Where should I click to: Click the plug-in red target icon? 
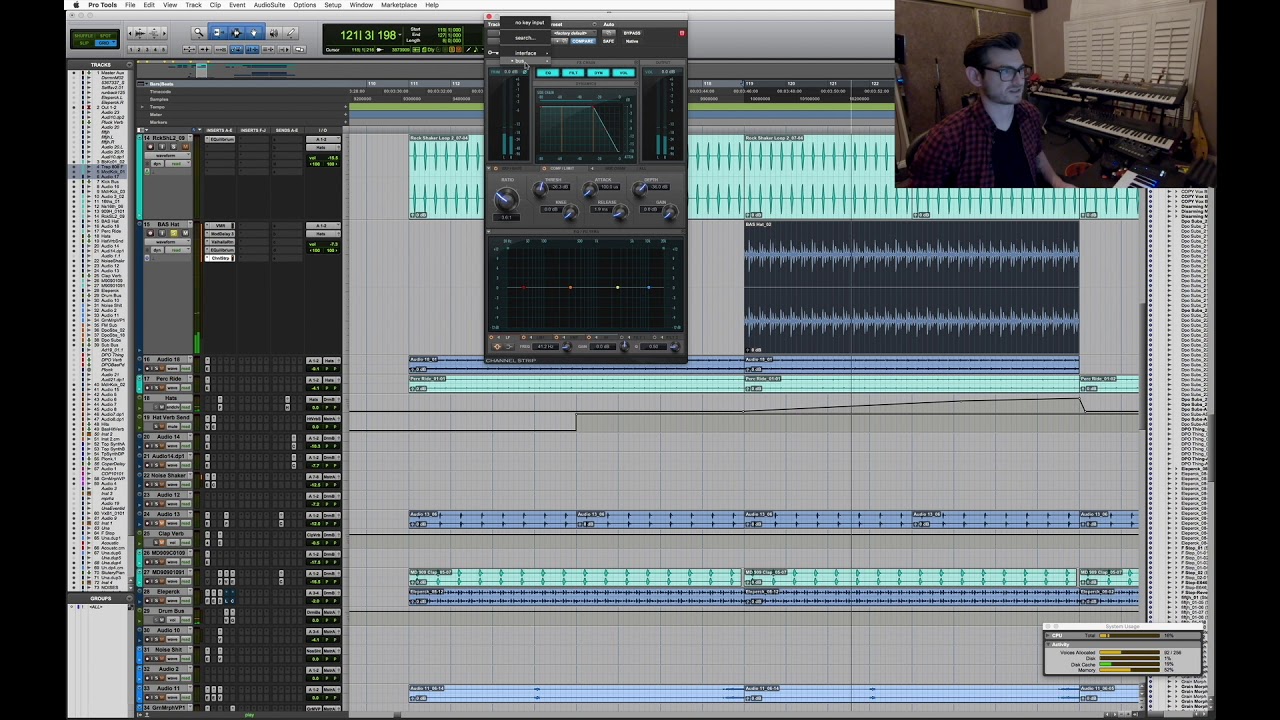coord(682,33)
